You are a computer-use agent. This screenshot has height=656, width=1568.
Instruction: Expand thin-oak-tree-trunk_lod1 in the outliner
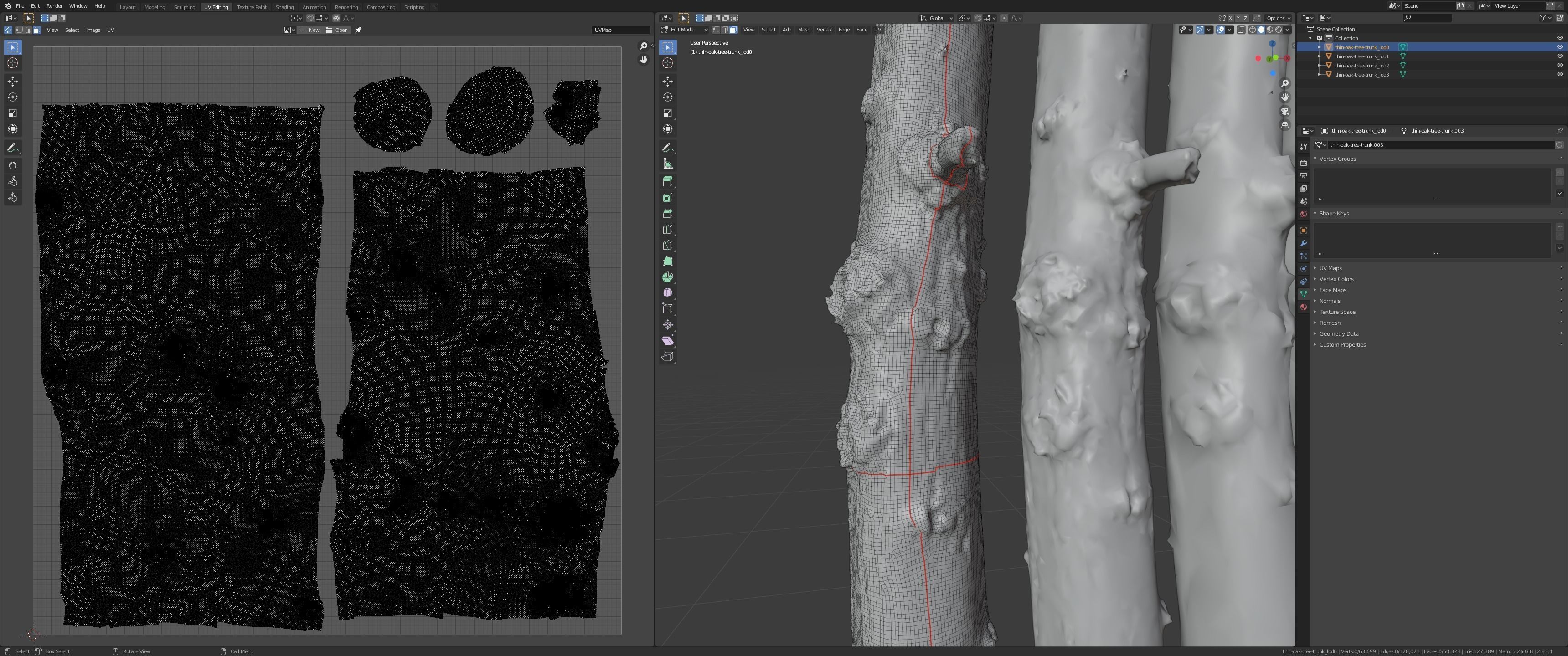pyautogui.click(x=1320, y=56)
